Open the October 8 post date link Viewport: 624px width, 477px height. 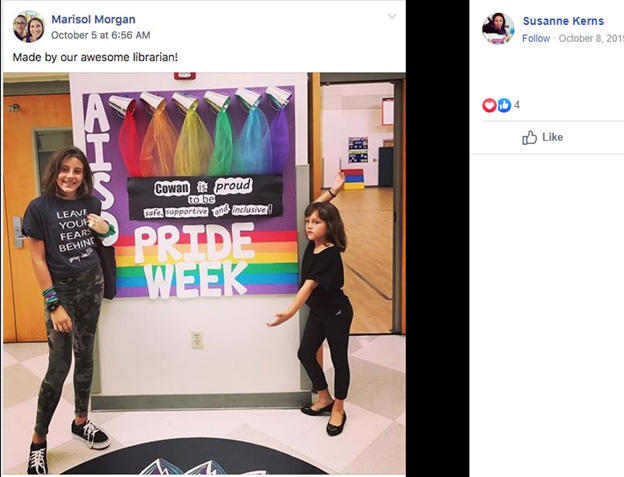[591, 38]
